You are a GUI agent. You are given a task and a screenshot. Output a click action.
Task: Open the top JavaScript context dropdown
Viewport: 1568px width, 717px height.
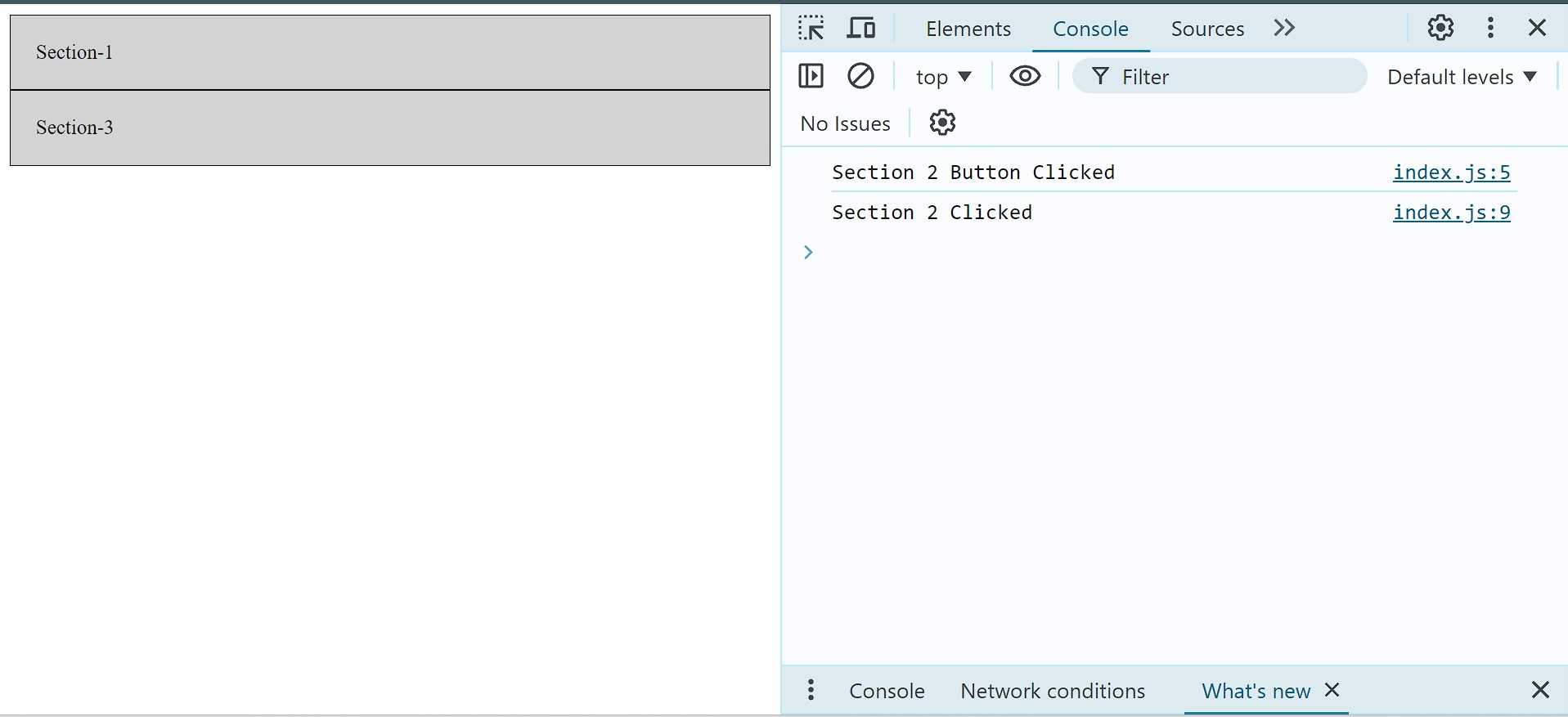[x=943, y=77]
